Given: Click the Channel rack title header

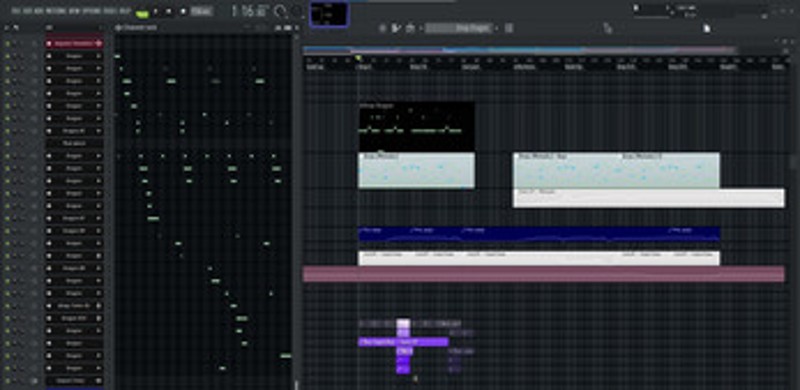Looking at the screenshot, I should (x=140, y=28).
